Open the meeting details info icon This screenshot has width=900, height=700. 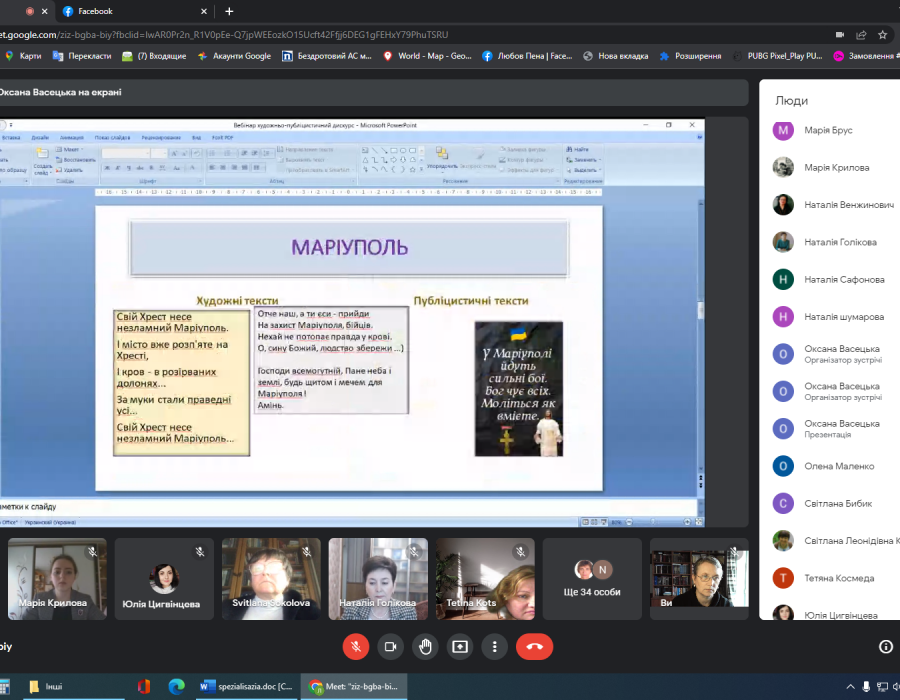885,647
